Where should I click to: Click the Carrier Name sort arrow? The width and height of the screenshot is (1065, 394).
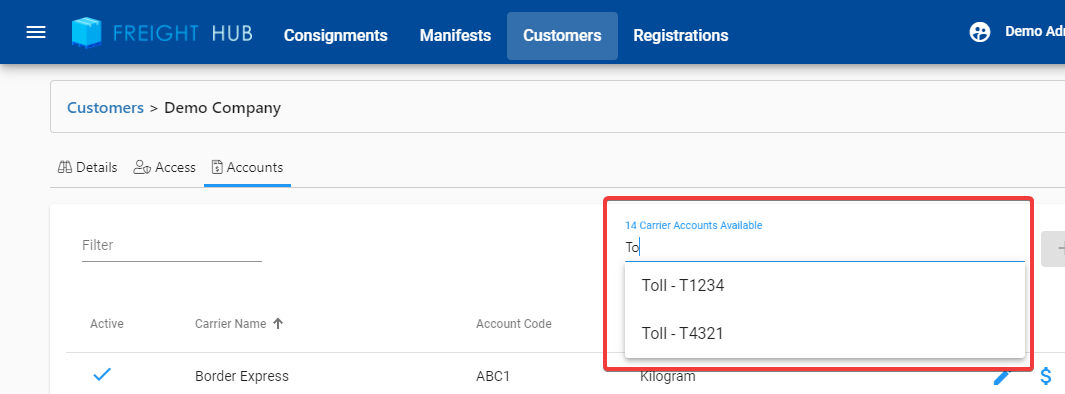[x=278, y=323]
